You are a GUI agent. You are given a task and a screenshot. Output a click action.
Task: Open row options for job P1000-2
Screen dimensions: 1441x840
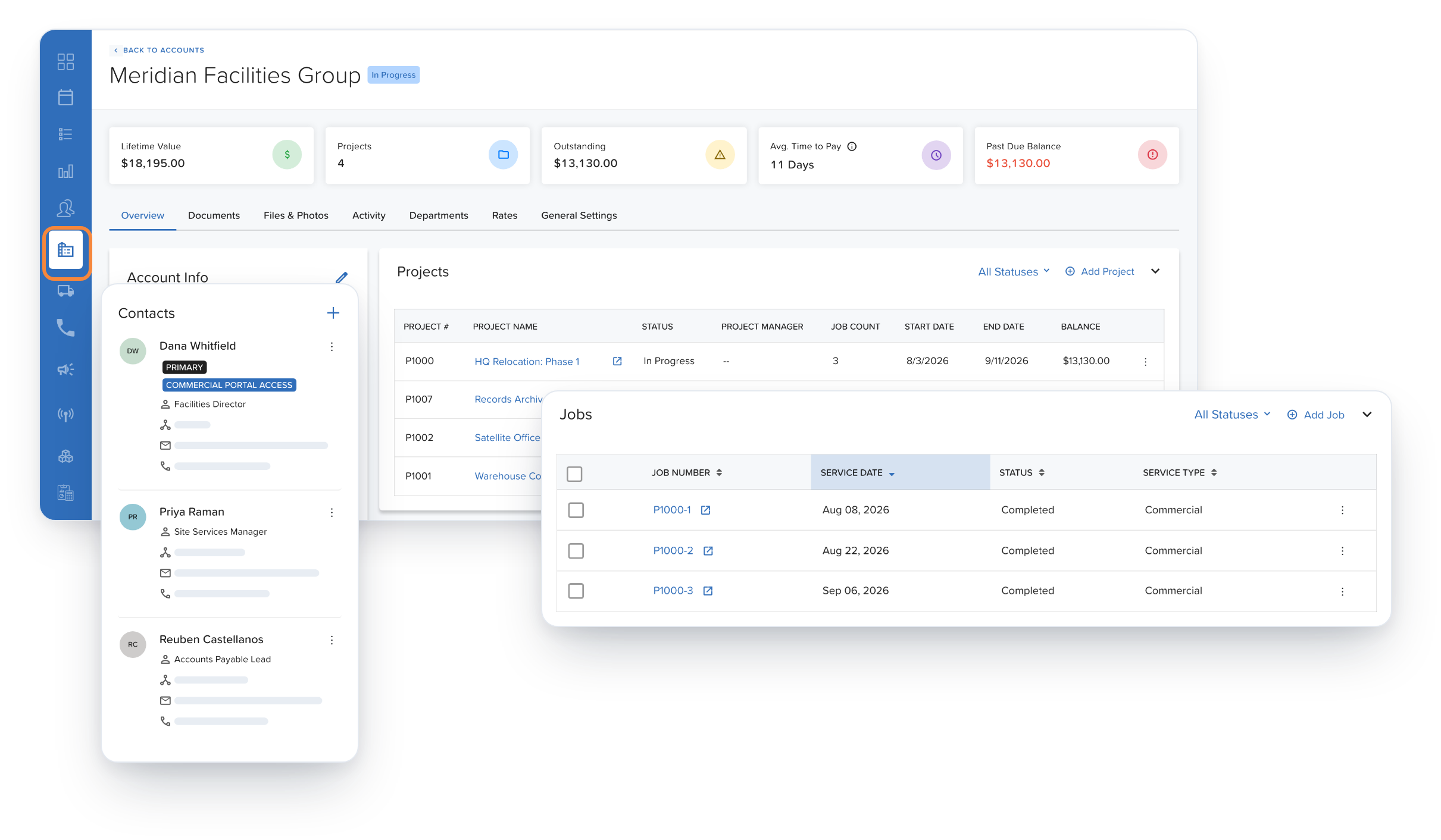1342,551
